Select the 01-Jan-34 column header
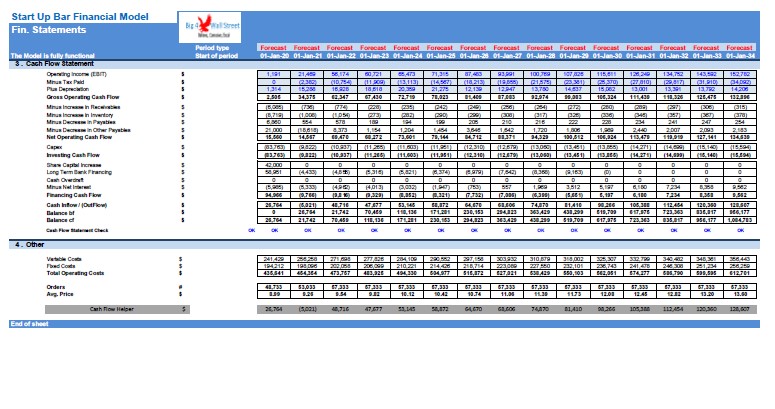 pos(740,56)
